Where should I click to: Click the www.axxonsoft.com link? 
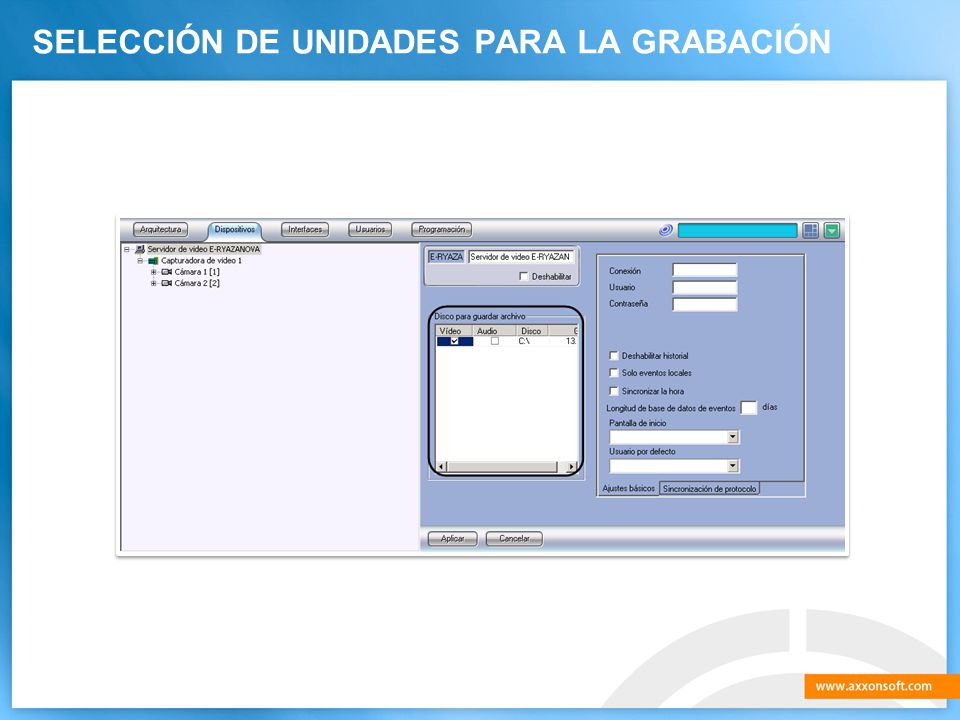click(874, 686)
